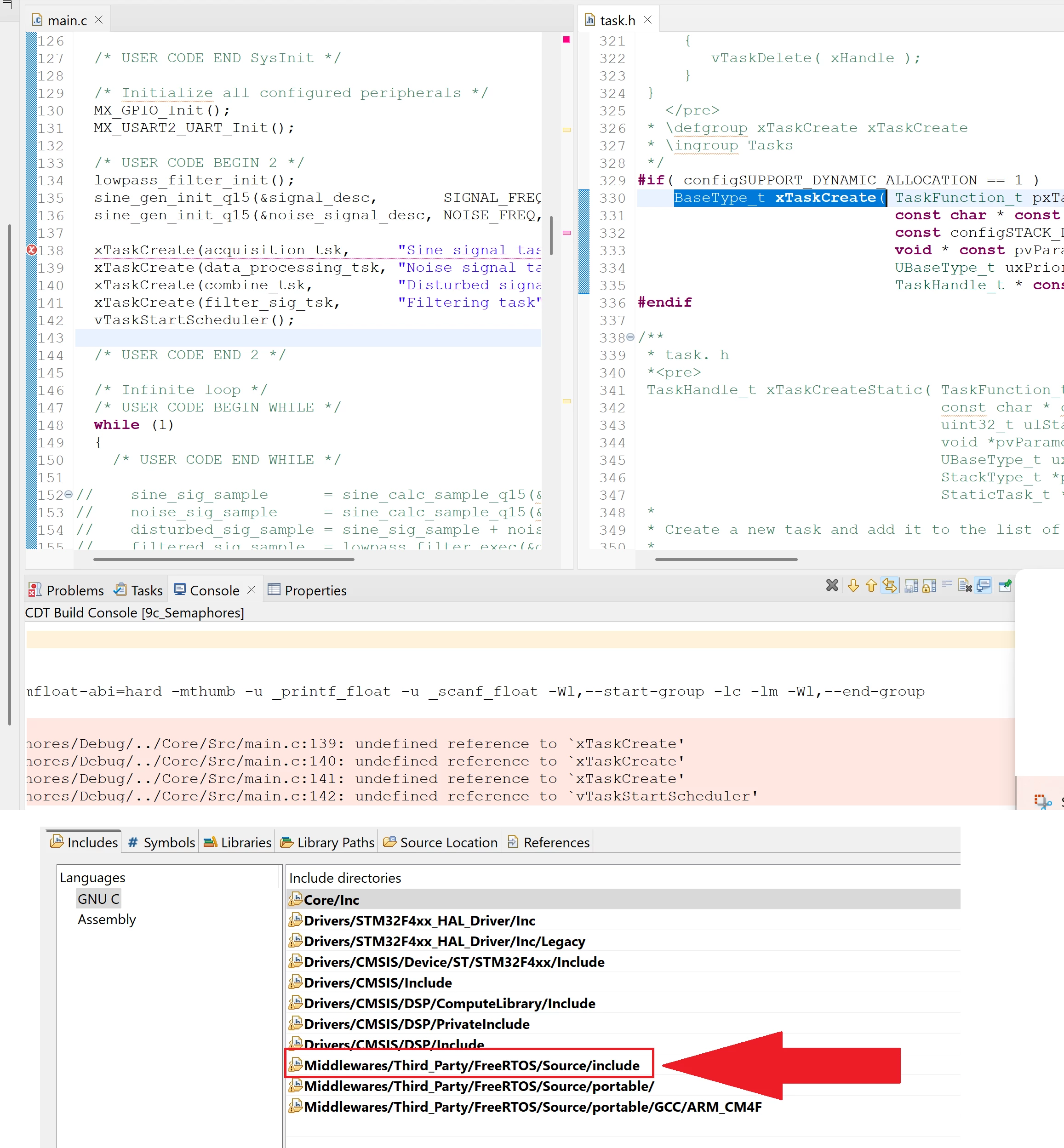Open the Libraries settings tab
Image resolution: width=1064 pixels, height=1148 pixels.
(237, 842)
